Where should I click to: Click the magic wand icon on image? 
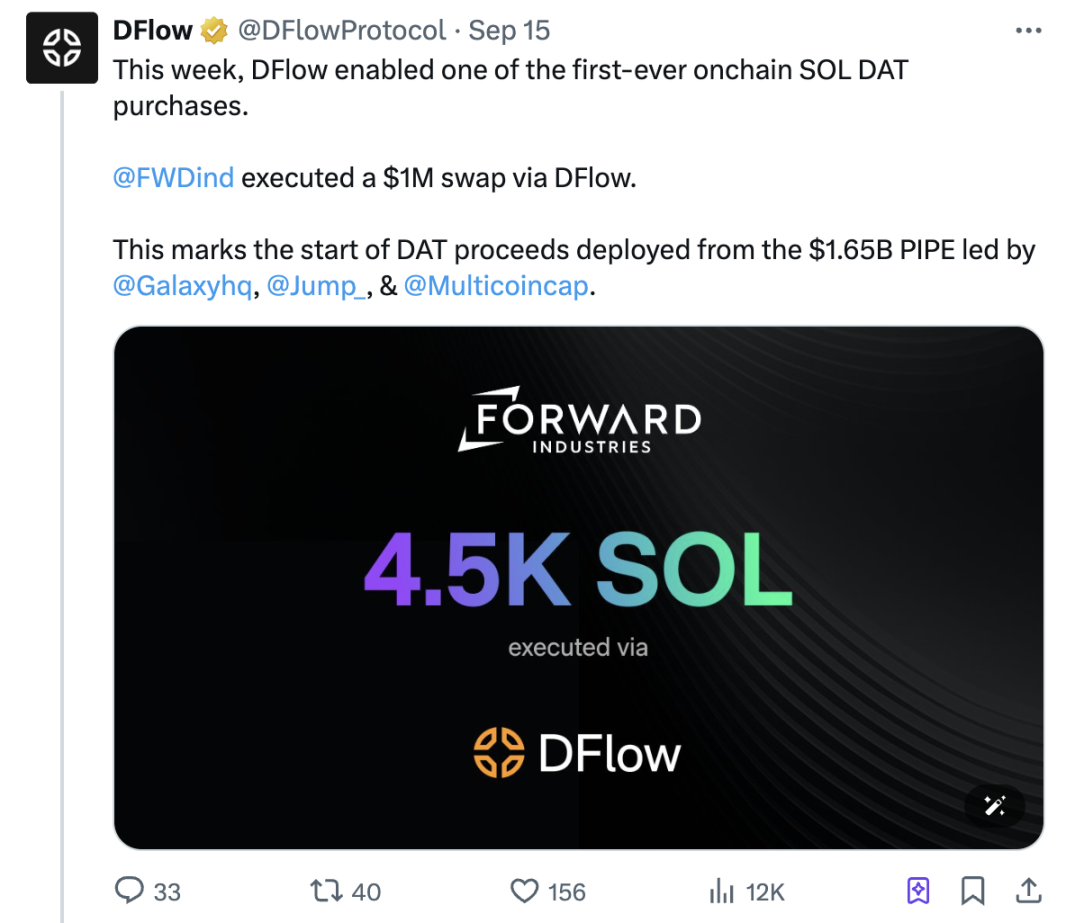click(x=994, y=806)
